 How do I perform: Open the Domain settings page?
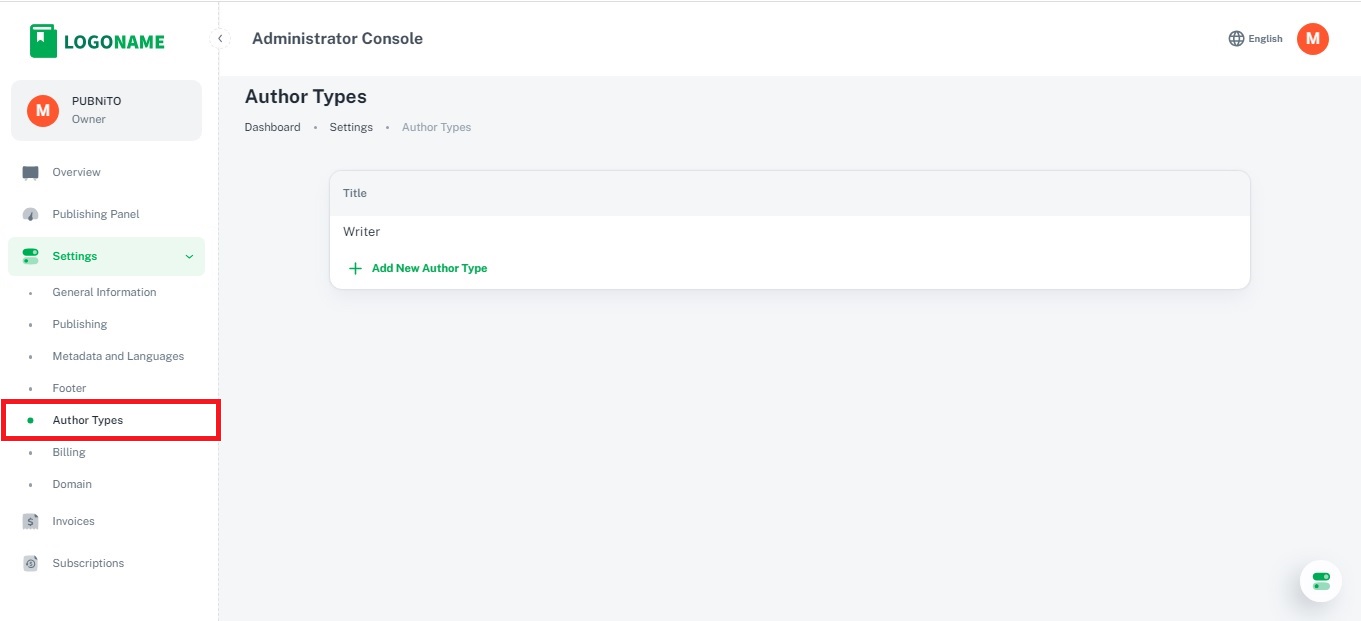pyautogui.click(x=72, y=485)
